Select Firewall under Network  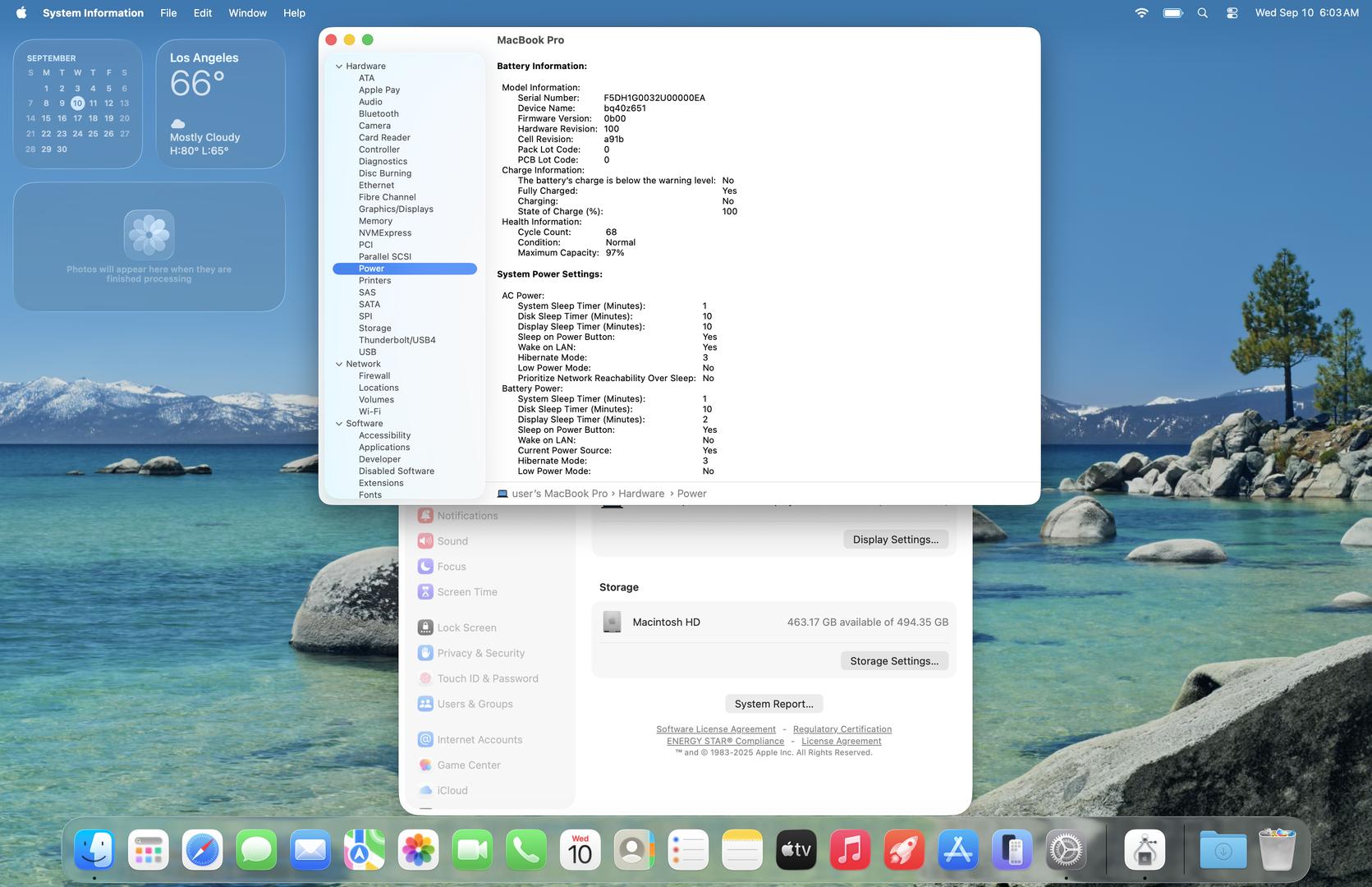point(374,376)
